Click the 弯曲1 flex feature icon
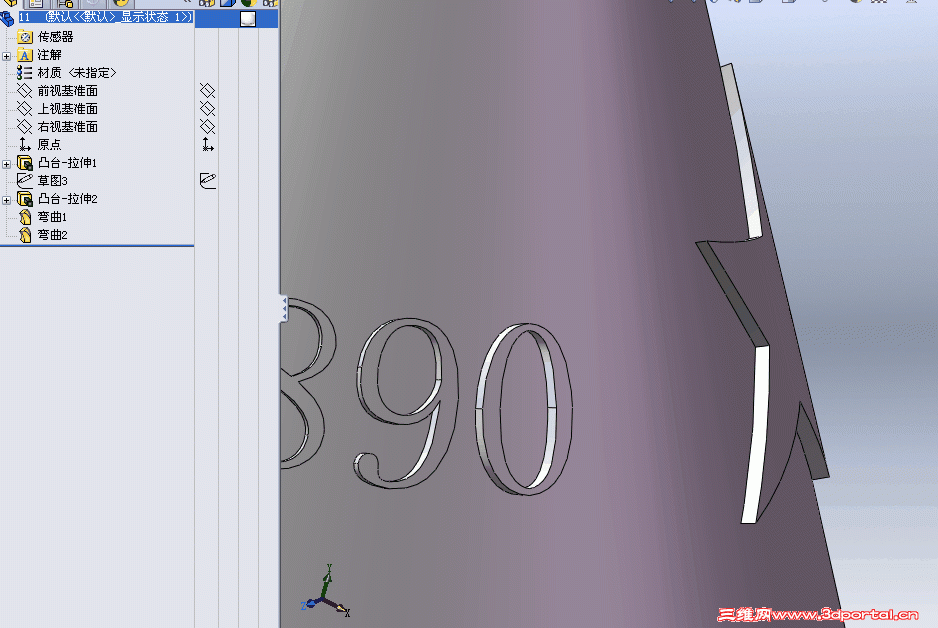This screenshot has width=938, height=628. pos(24,217)
